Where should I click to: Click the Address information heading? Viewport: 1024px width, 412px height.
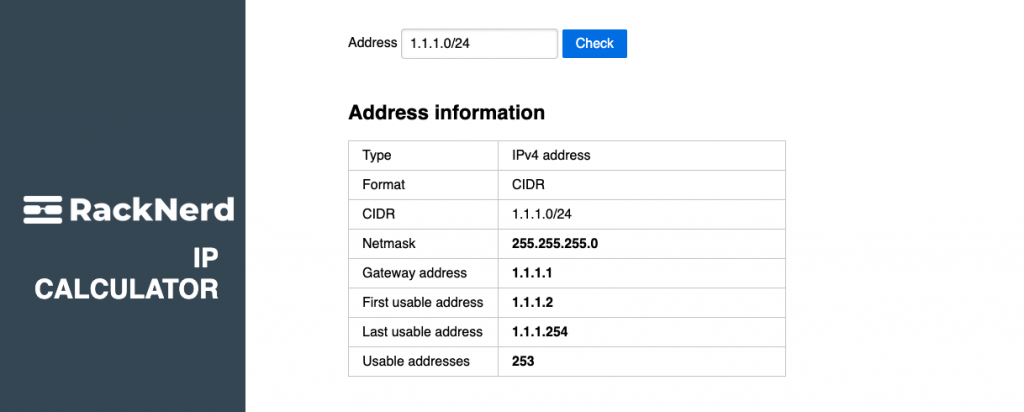(x=447, y=112)
